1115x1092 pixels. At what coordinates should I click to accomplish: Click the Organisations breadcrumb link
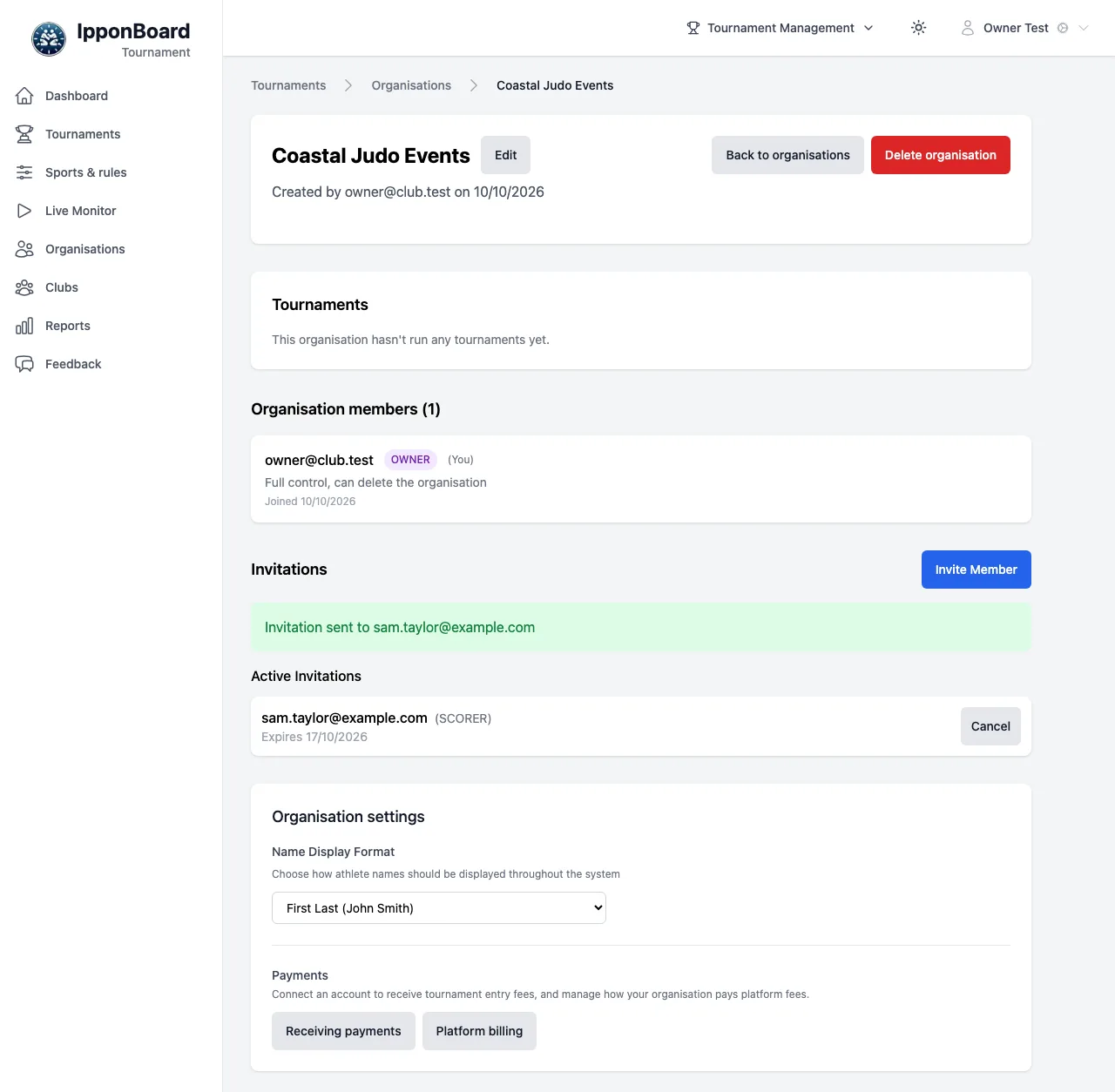pyautogui.click(x=411, y=85)
